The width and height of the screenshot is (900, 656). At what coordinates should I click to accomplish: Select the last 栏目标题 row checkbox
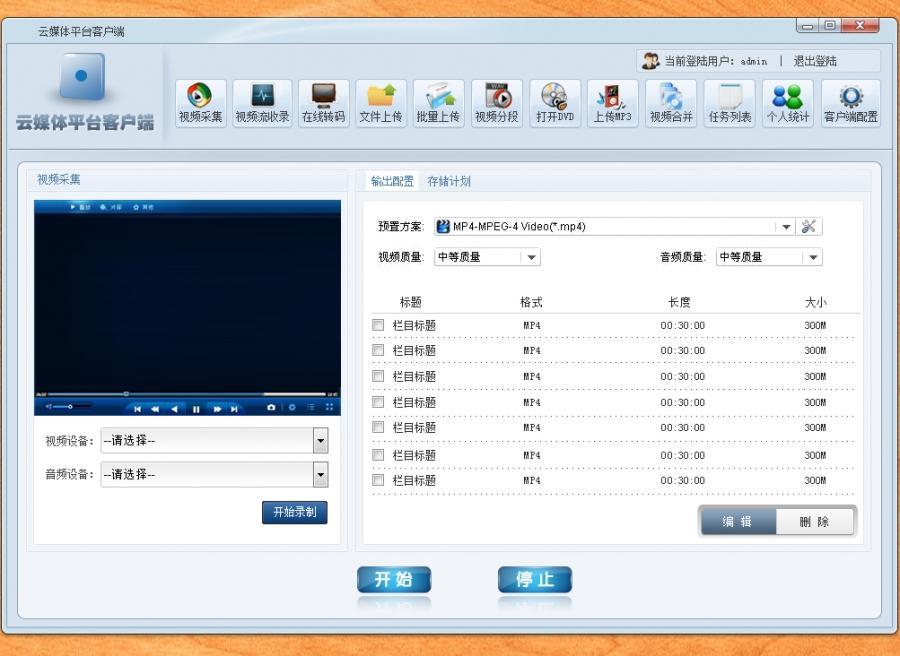pyautogui.click(x=378, y=480)
